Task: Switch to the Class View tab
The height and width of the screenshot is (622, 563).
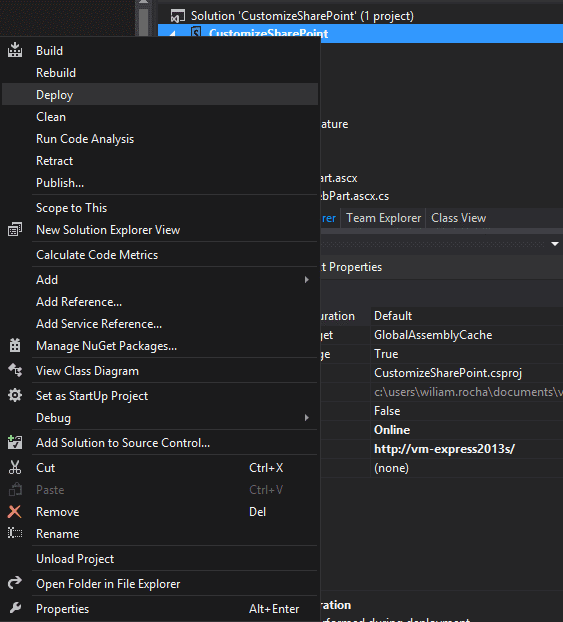Action: tap(458, 218)
